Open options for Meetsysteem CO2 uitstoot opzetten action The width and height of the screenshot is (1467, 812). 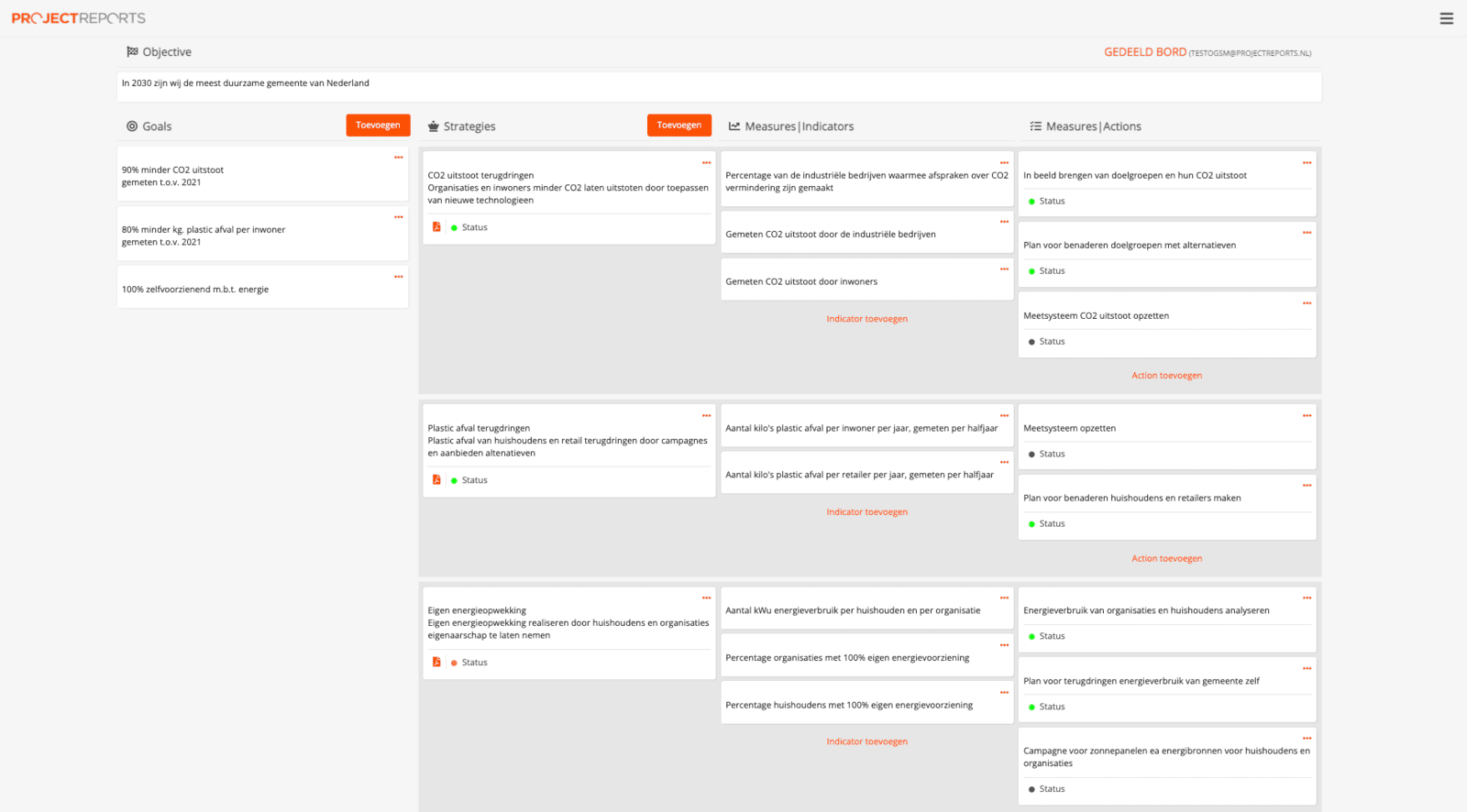click(x=1307, y=303)
